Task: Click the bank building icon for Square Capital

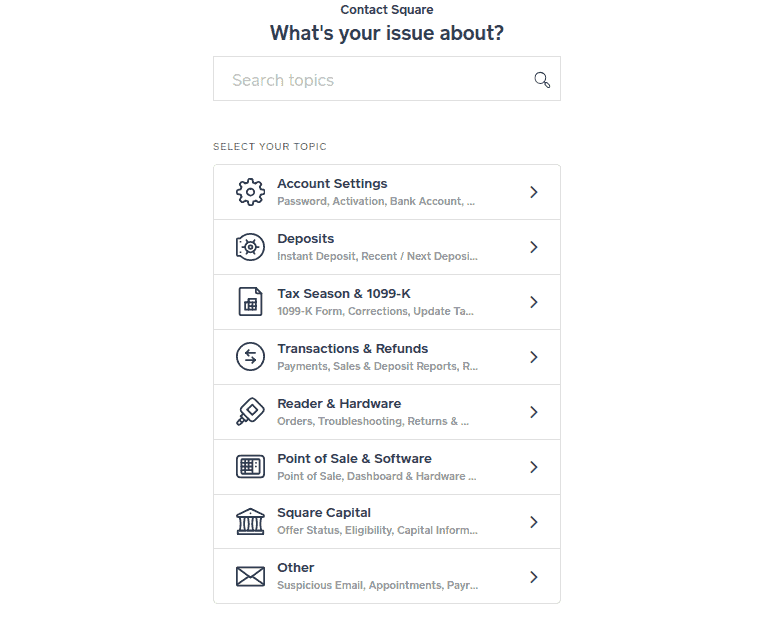Action: (x=250, y=521)
